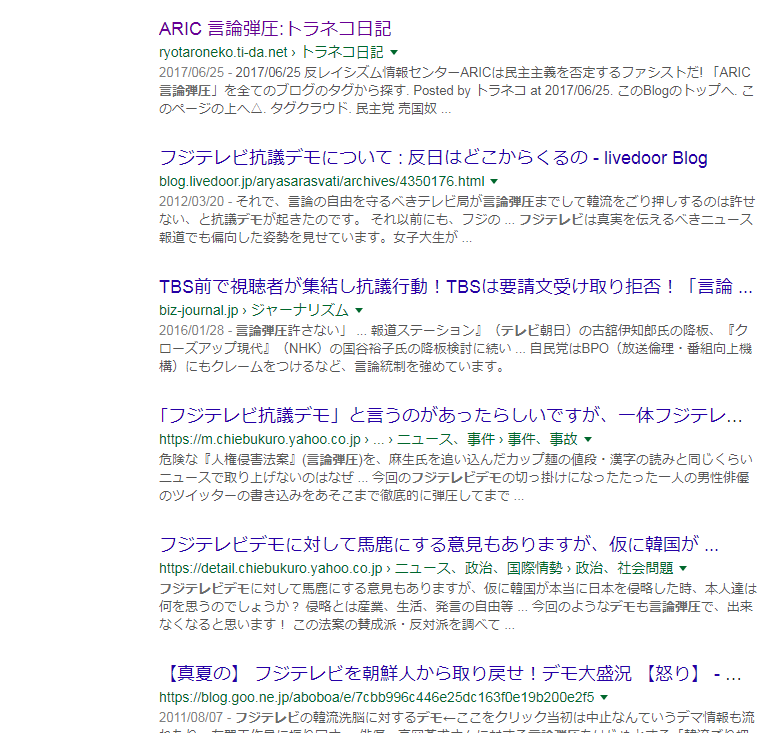Click the breadcrumb 'biz-journal.jp › ジャーナリズム'

coord(254,310)
